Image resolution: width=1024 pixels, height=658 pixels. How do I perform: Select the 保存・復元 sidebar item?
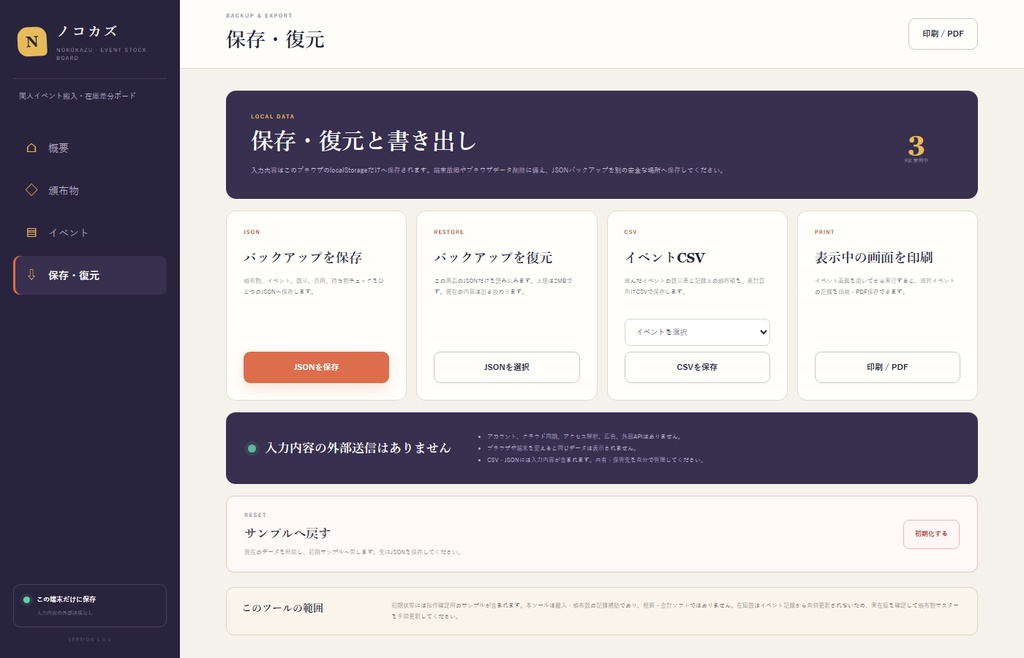(x=90, y=275)
